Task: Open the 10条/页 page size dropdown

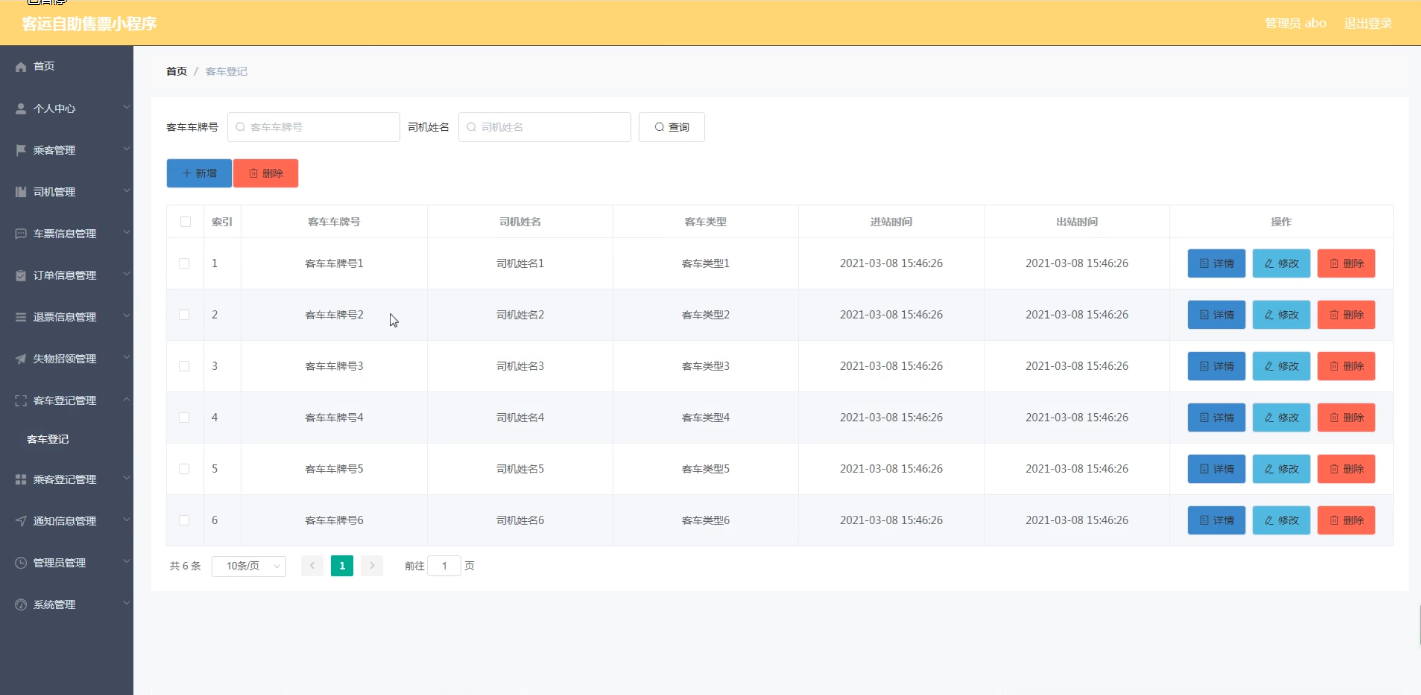Action: (x=248, y=566)
